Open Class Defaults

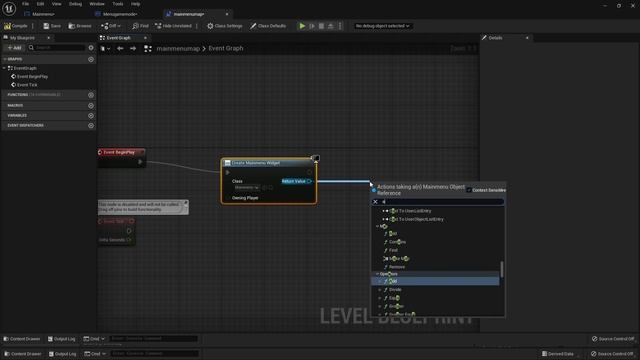point(268,26)
